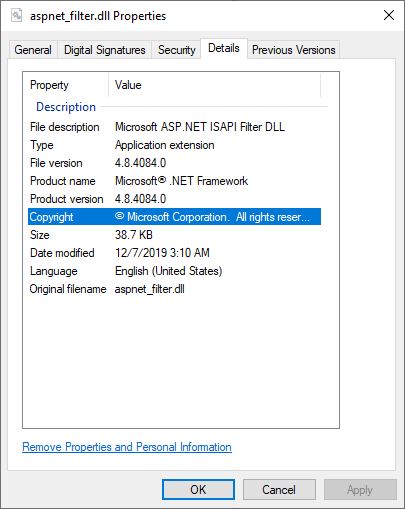This screenshot has height=509, width=405.
Task: Go to the Previous Versions tab
Action: tap(293, 50)
